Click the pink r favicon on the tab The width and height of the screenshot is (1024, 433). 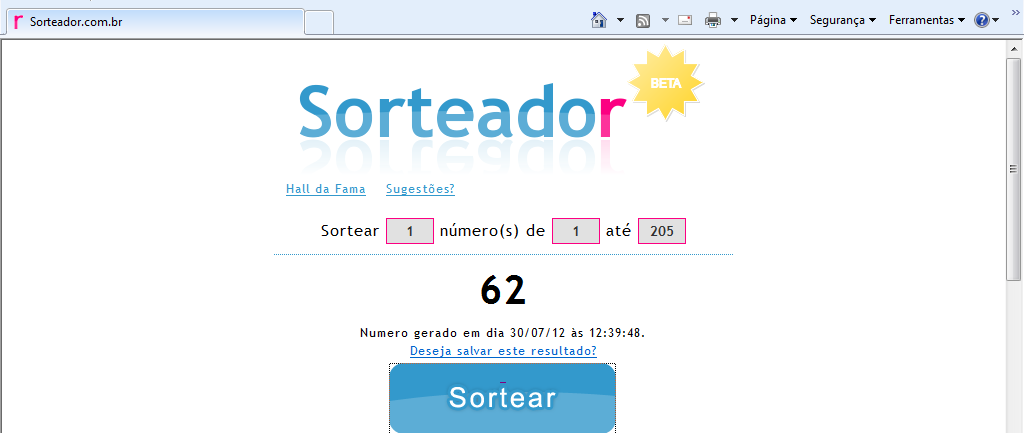(x=18, y=22)
